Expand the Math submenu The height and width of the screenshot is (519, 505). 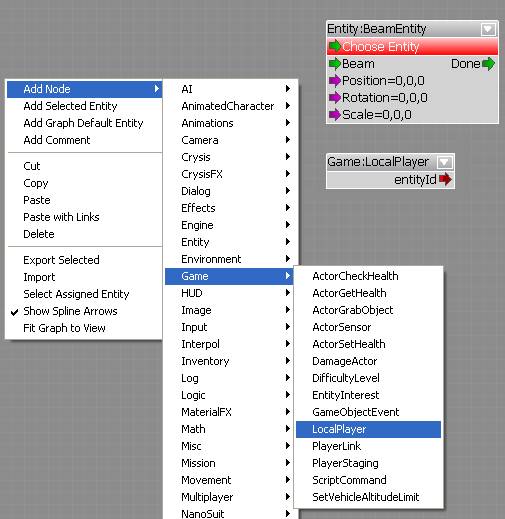coord(229,429)
